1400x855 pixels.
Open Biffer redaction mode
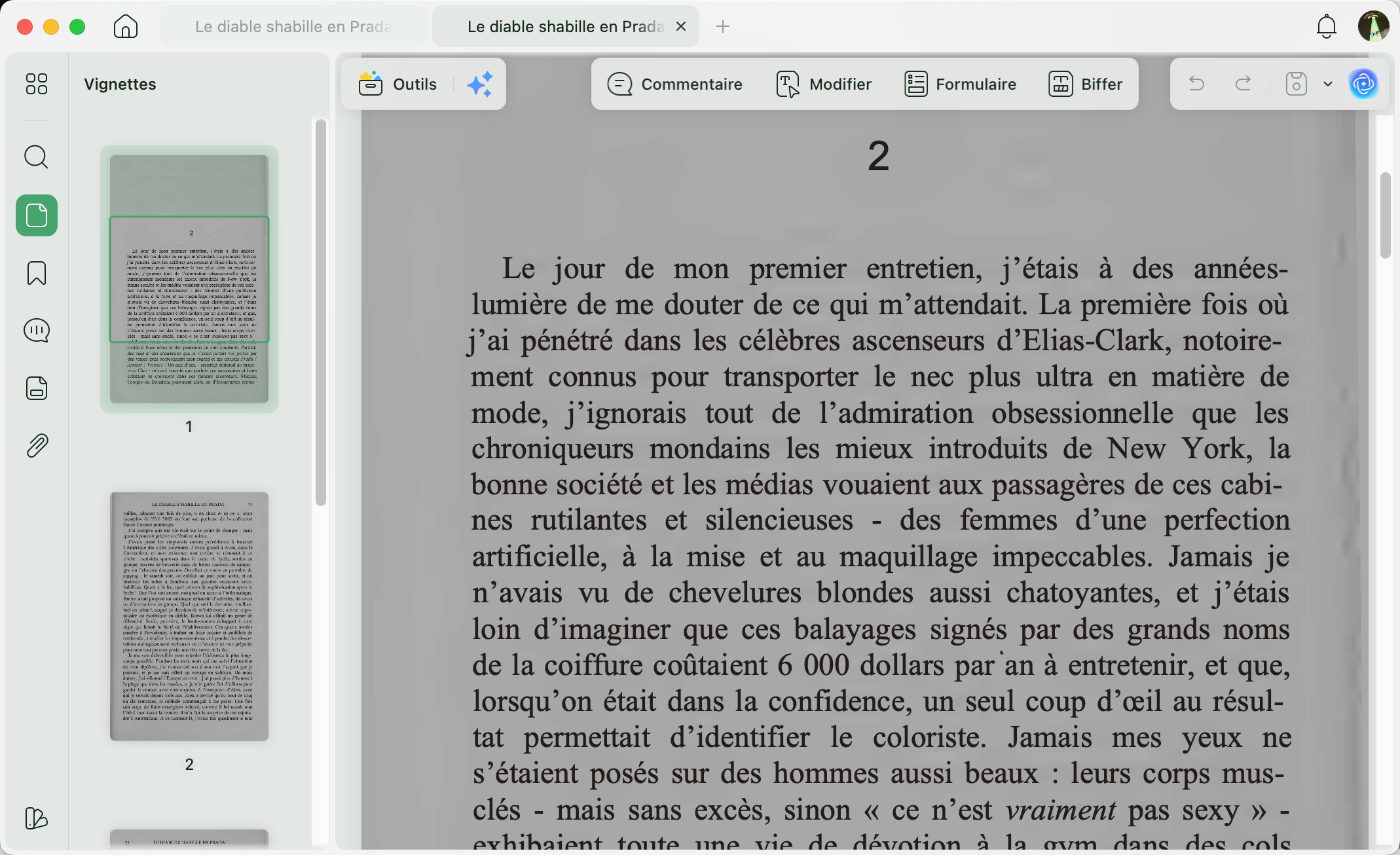(1085, 84)
